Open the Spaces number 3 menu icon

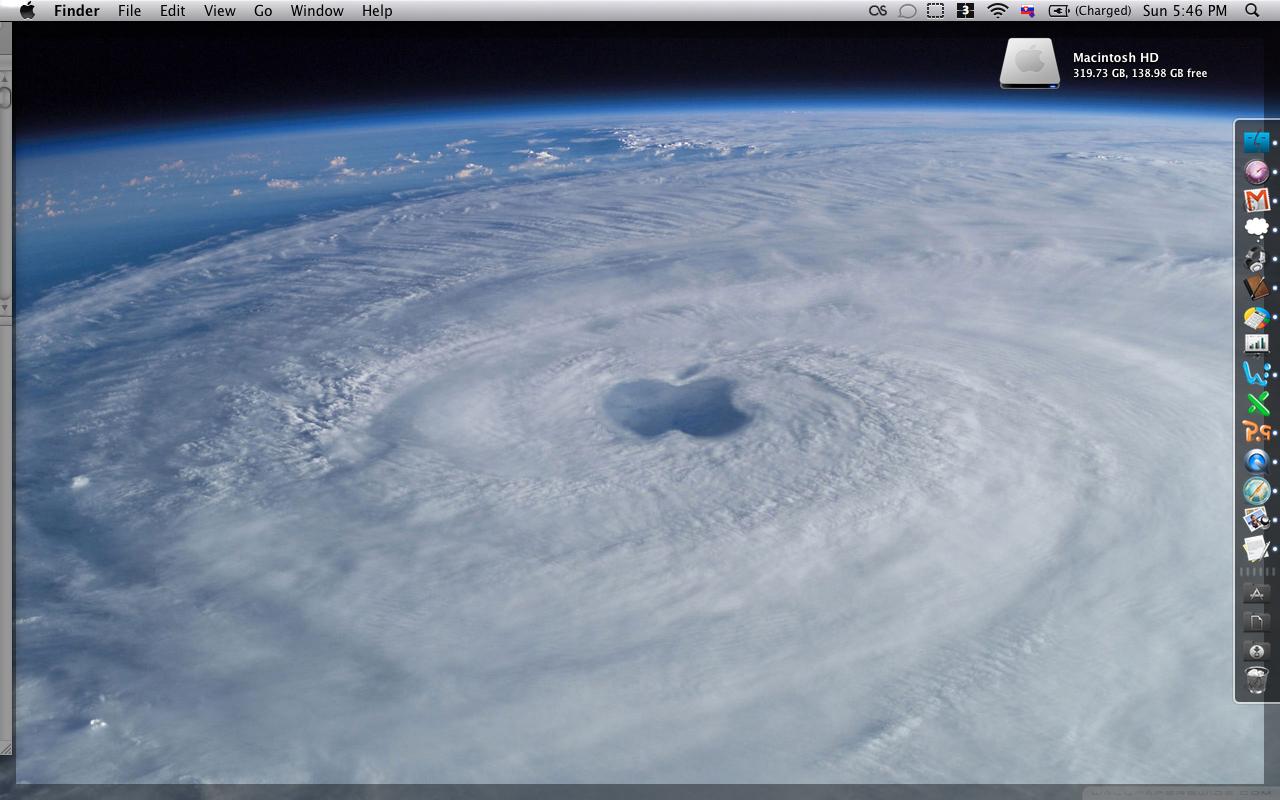[x=965, y=11]
